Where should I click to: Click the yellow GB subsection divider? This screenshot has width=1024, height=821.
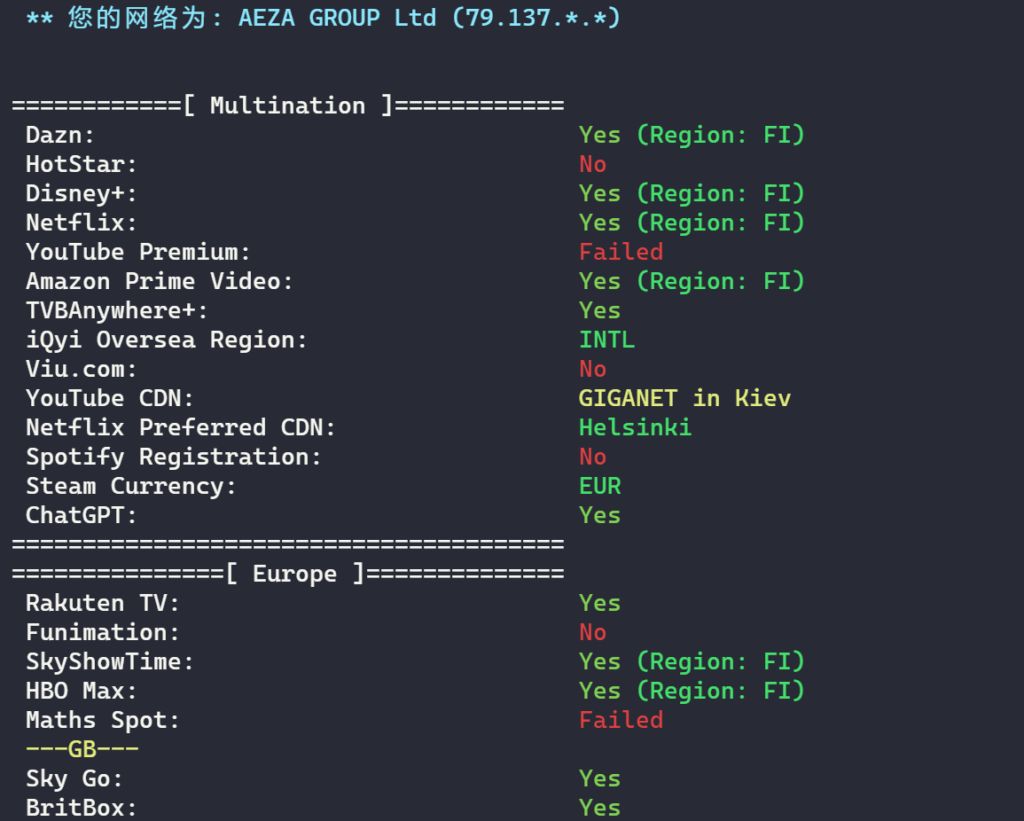click(82, 749)
